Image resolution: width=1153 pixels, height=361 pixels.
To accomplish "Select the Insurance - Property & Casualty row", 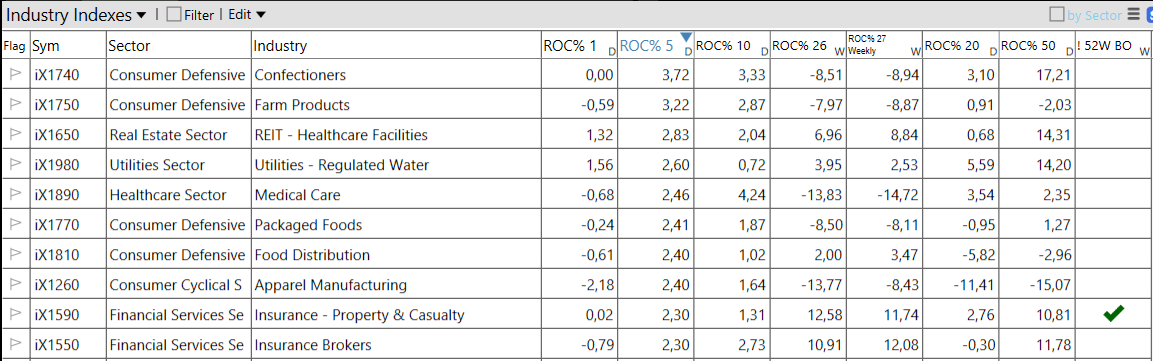I will point(576,315).
